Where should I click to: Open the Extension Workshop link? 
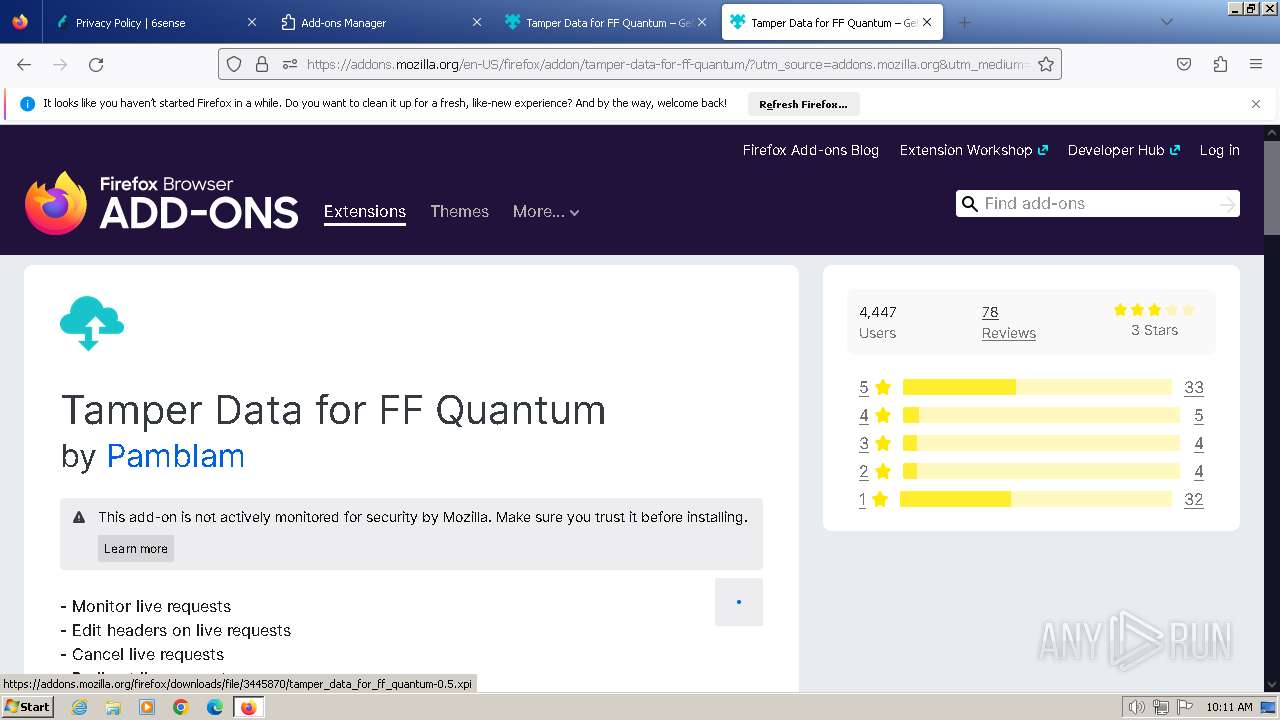click(x=974, y=150)
